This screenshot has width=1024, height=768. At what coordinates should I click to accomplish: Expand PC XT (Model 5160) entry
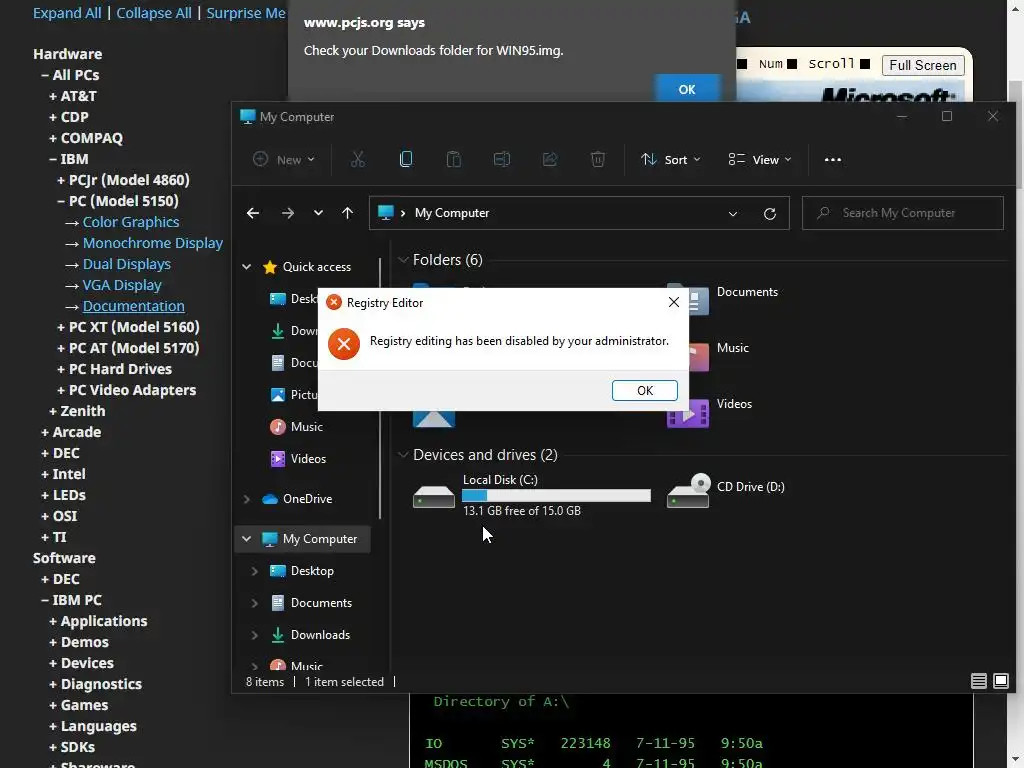tap(128, 327)
